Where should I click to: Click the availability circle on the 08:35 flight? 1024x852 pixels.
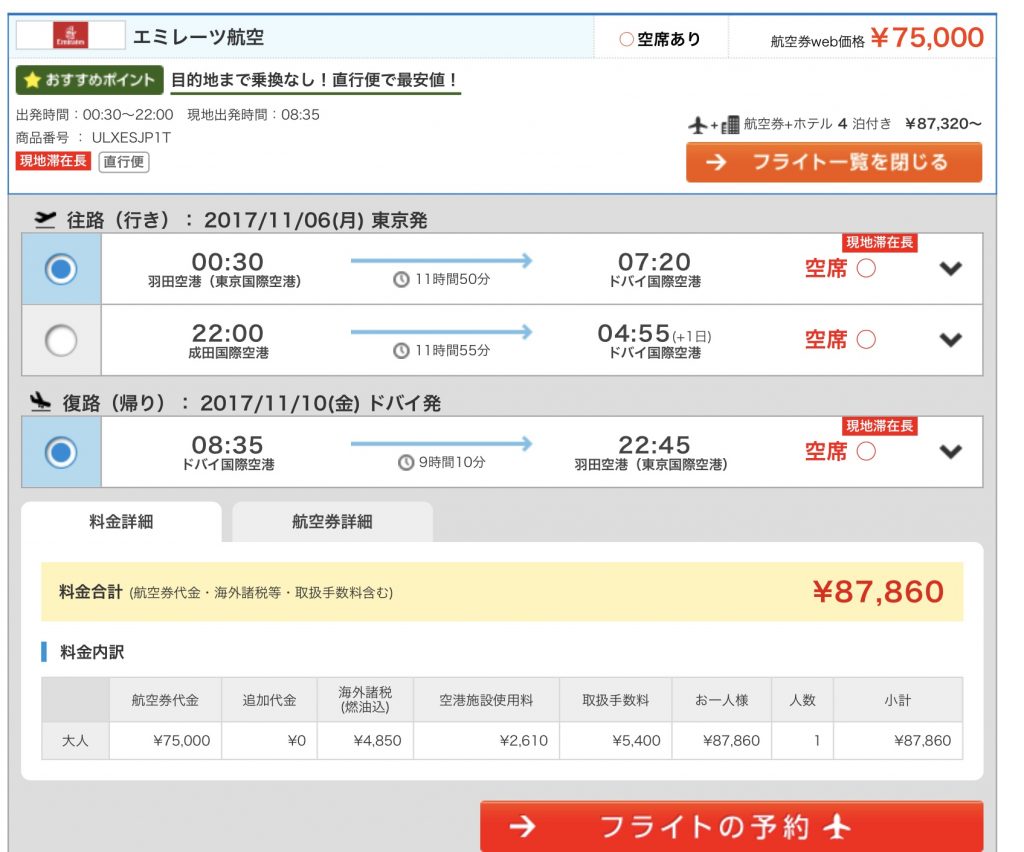pos(866,451)
